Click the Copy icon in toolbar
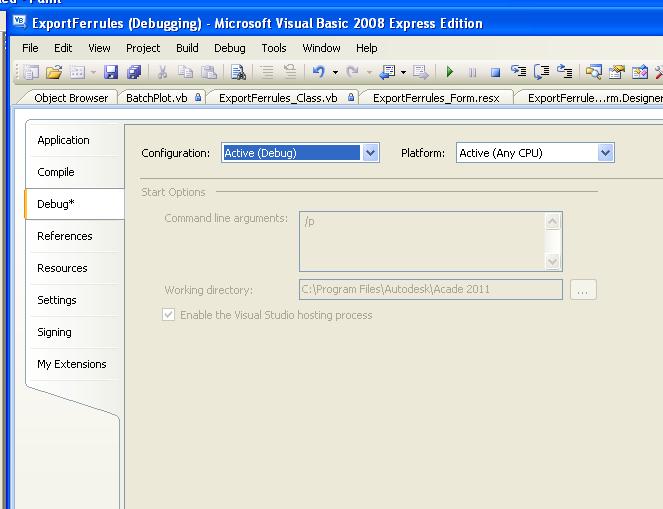The height and width of the screenshot is (509, 663). tap(185, 72)
